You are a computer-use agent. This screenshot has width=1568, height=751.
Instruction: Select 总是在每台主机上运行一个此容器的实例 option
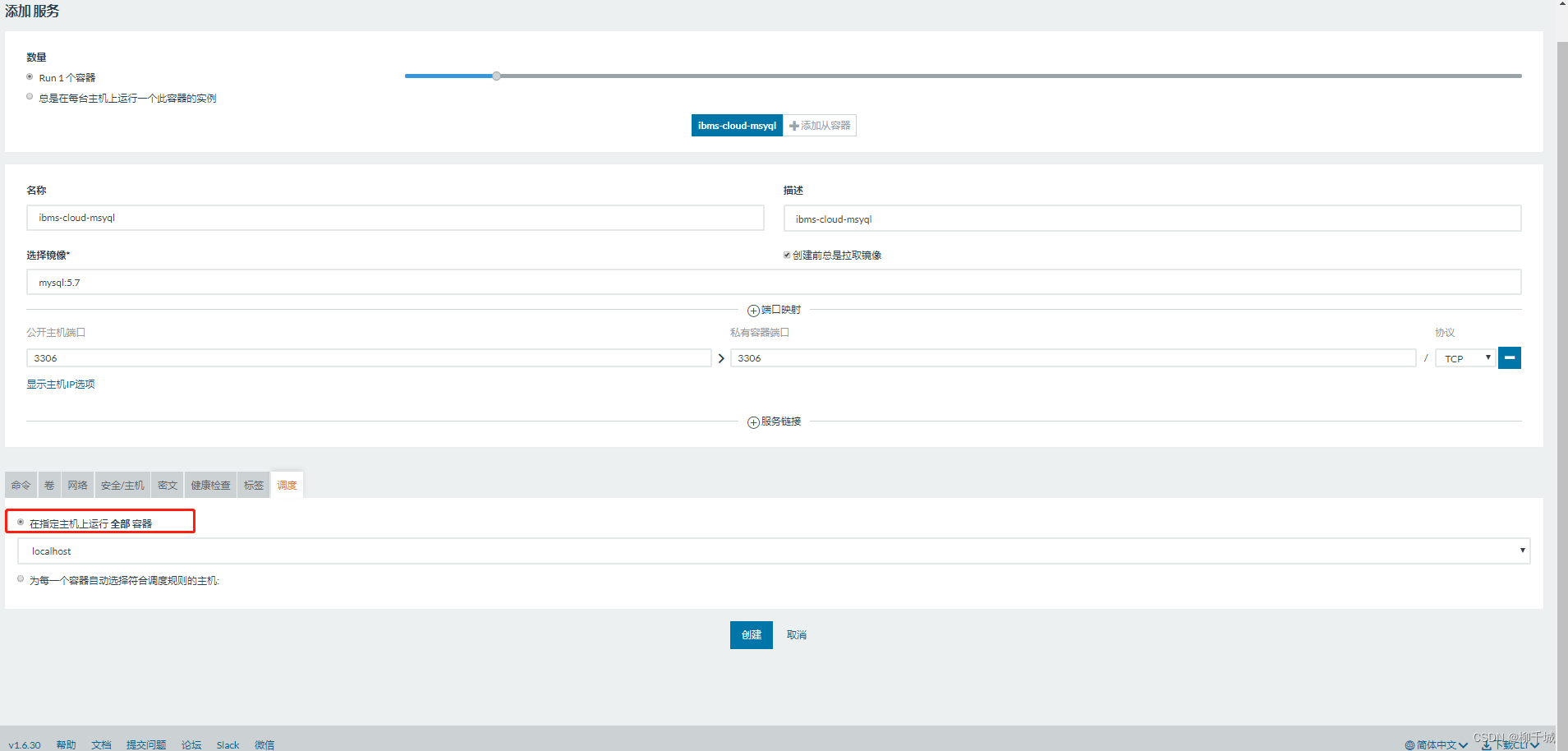[x=30, y=97]
